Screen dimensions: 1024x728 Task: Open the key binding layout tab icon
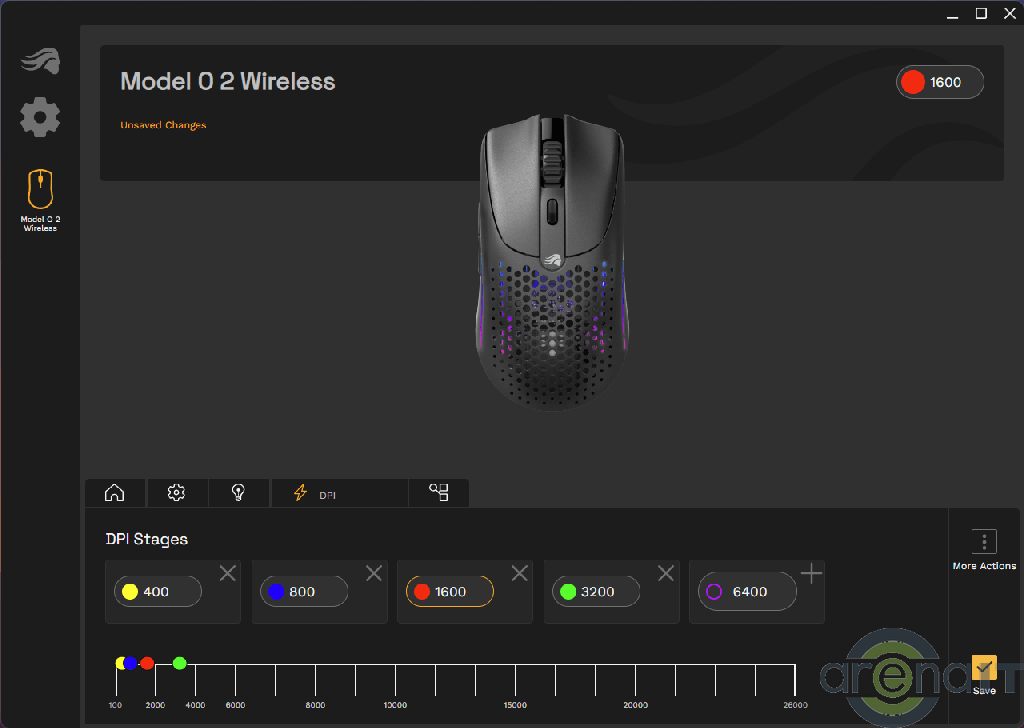pyautogui.click(x=438, y=492)
